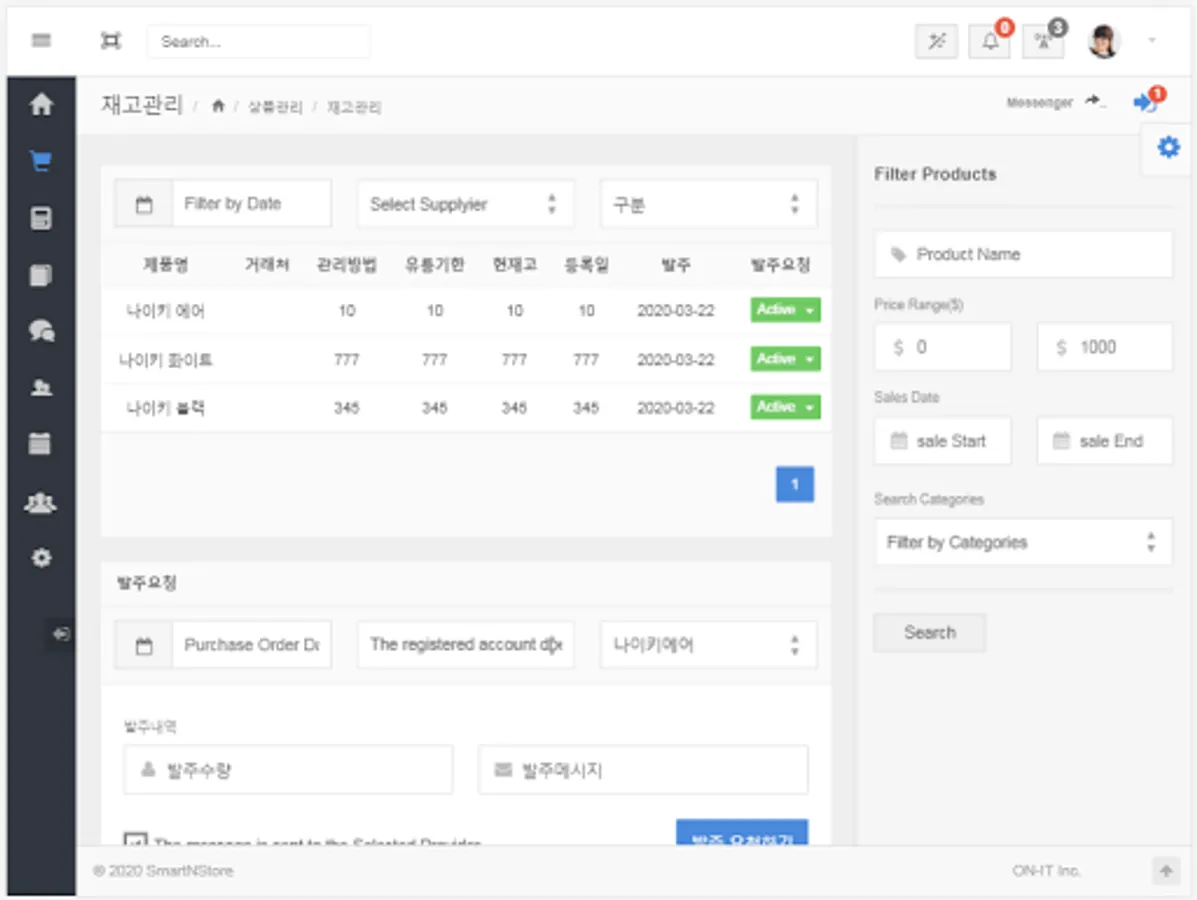Click calendar icon beside Filter by Date

pos(144,204)
